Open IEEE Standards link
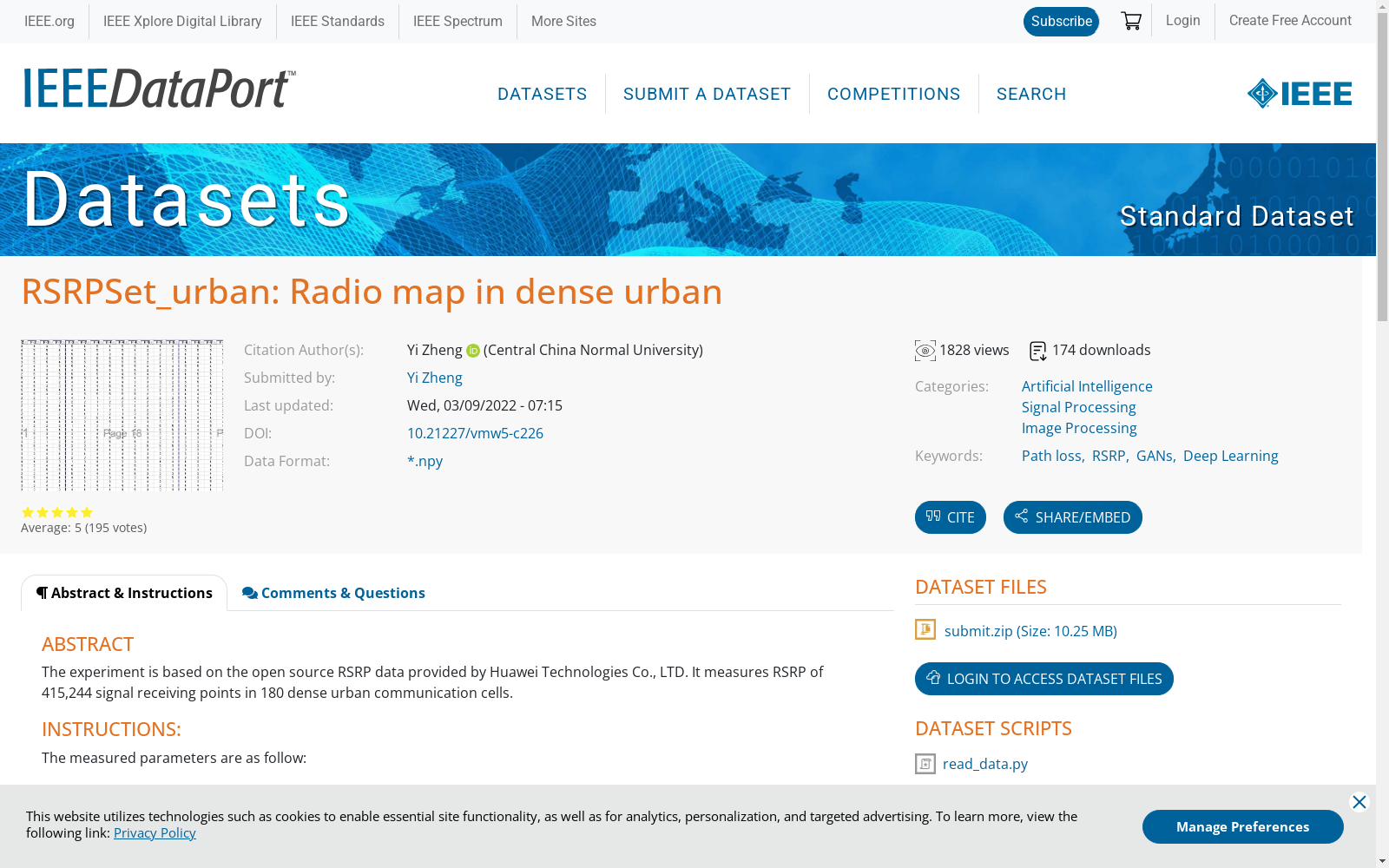Screen dimensions: 1389x868 point(338,21)
